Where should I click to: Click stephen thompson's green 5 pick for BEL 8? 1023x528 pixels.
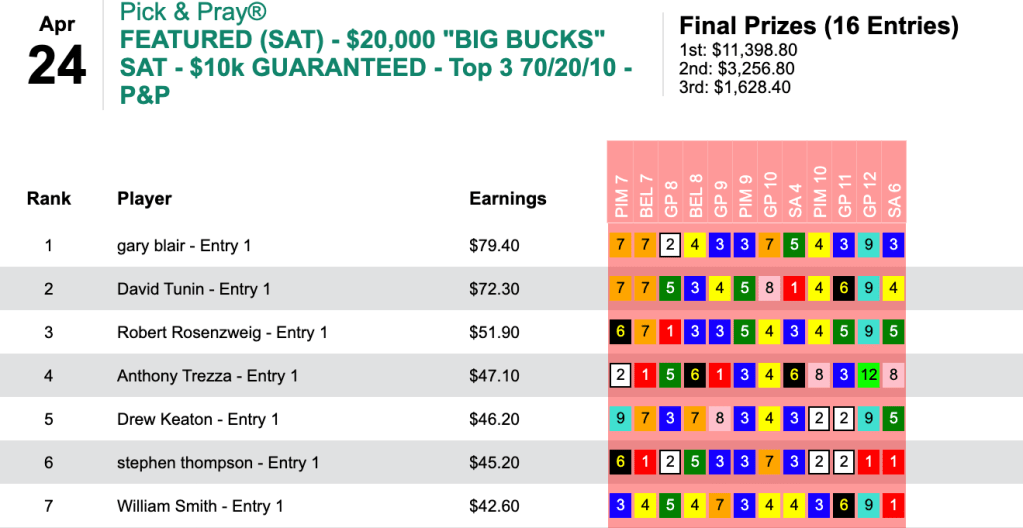(695, 462)
